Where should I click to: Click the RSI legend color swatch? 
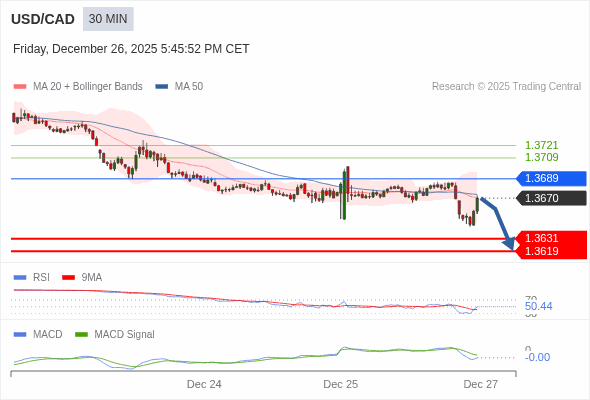tap(20, 278)
